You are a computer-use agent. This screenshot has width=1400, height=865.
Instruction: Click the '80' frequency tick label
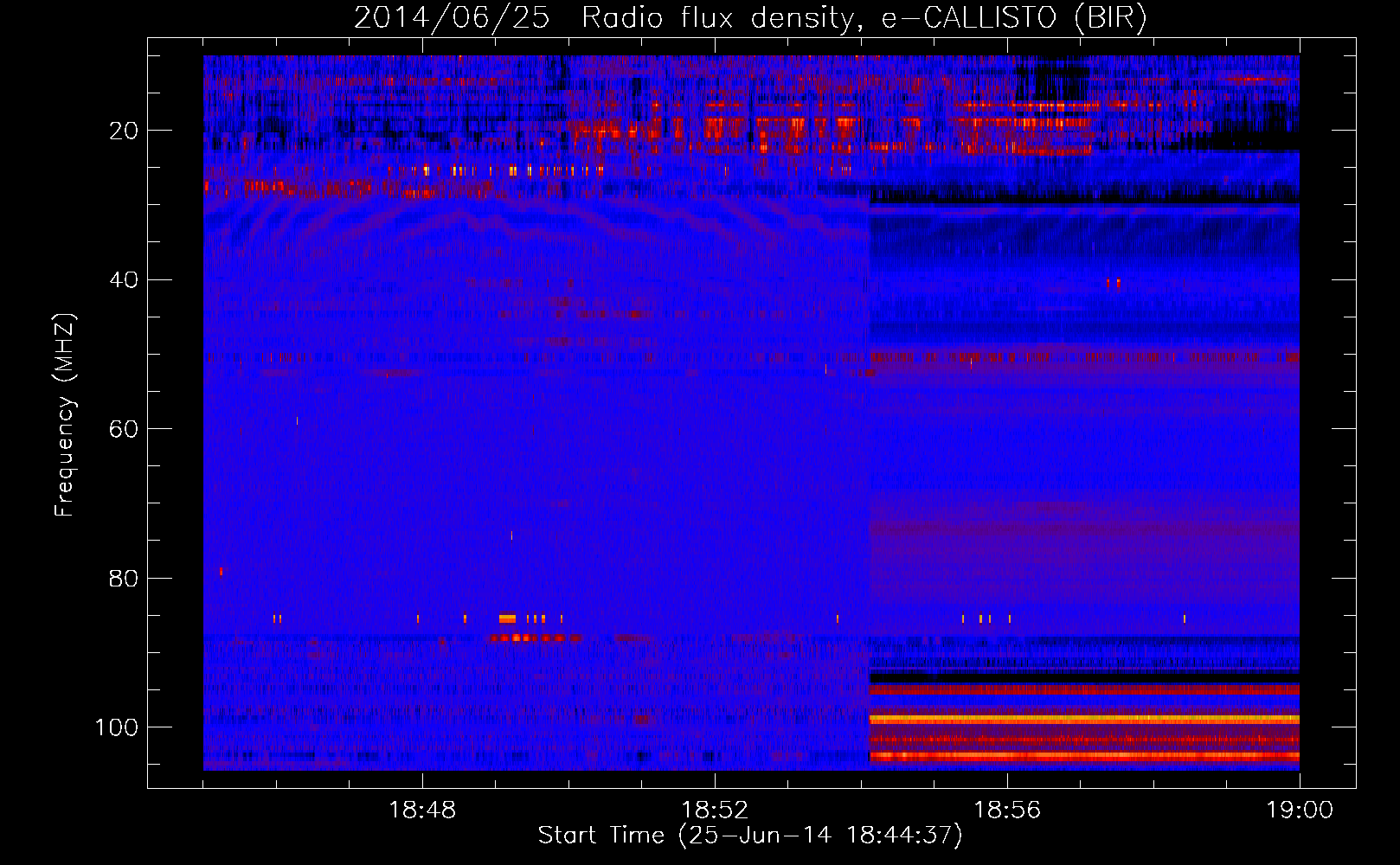[x=125, y=579]
